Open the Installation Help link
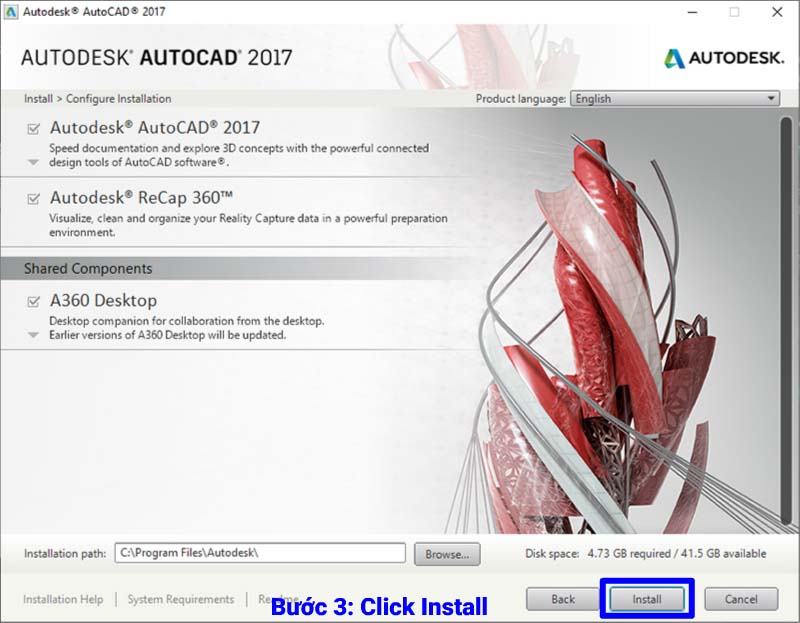 point(63,599)
